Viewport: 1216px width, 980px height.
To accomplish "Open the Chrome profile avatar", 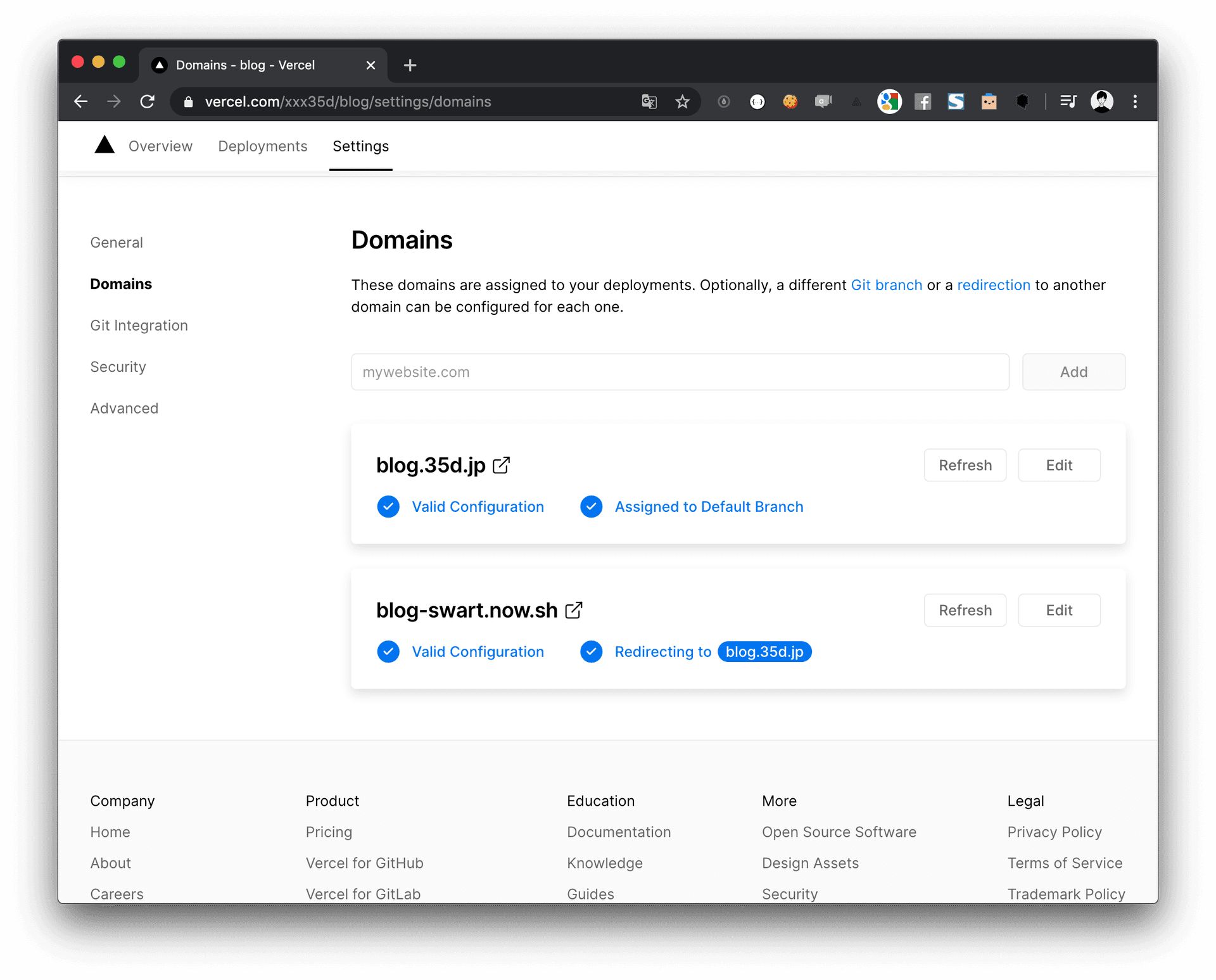I will tap(1102, 101).
